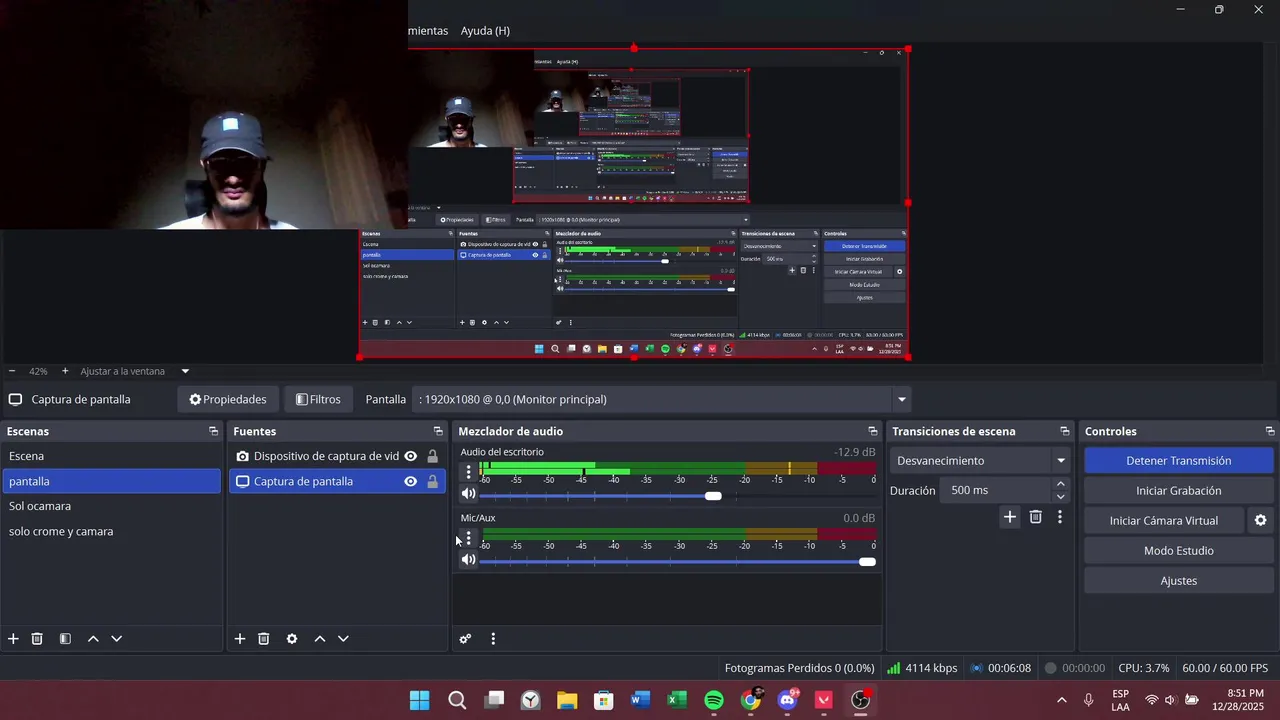The width and height of the screenshot is (1280, 720).
Task: Click the Captura de pantalla source row
Action: 337,481
